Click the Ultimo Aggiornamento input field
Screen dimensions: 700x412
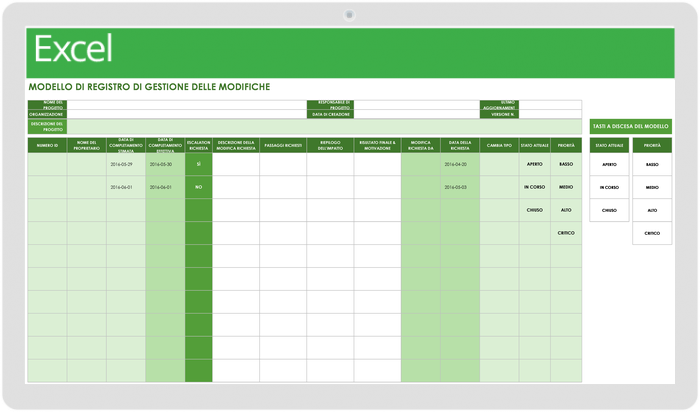pyautogui.click(x=550, y=105)
